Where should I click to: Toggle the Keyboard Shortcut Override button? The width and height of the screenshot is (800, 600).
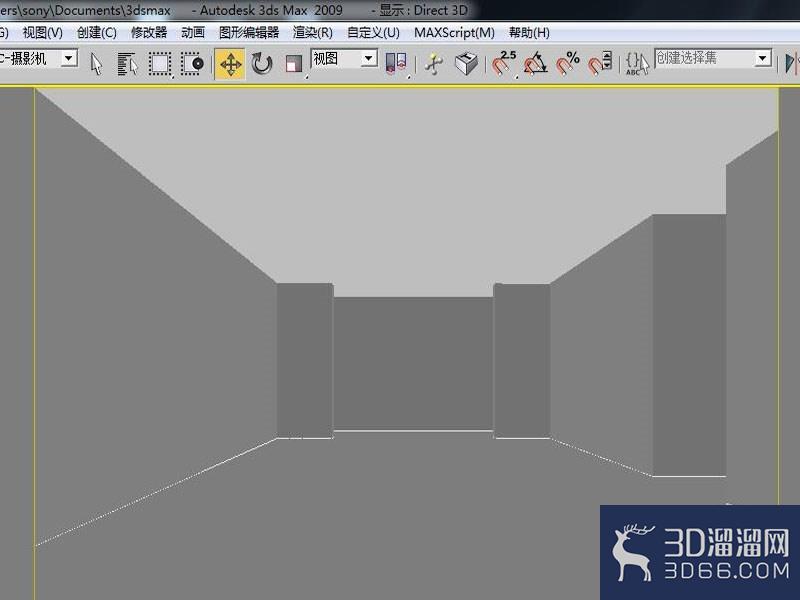(466, 64)
